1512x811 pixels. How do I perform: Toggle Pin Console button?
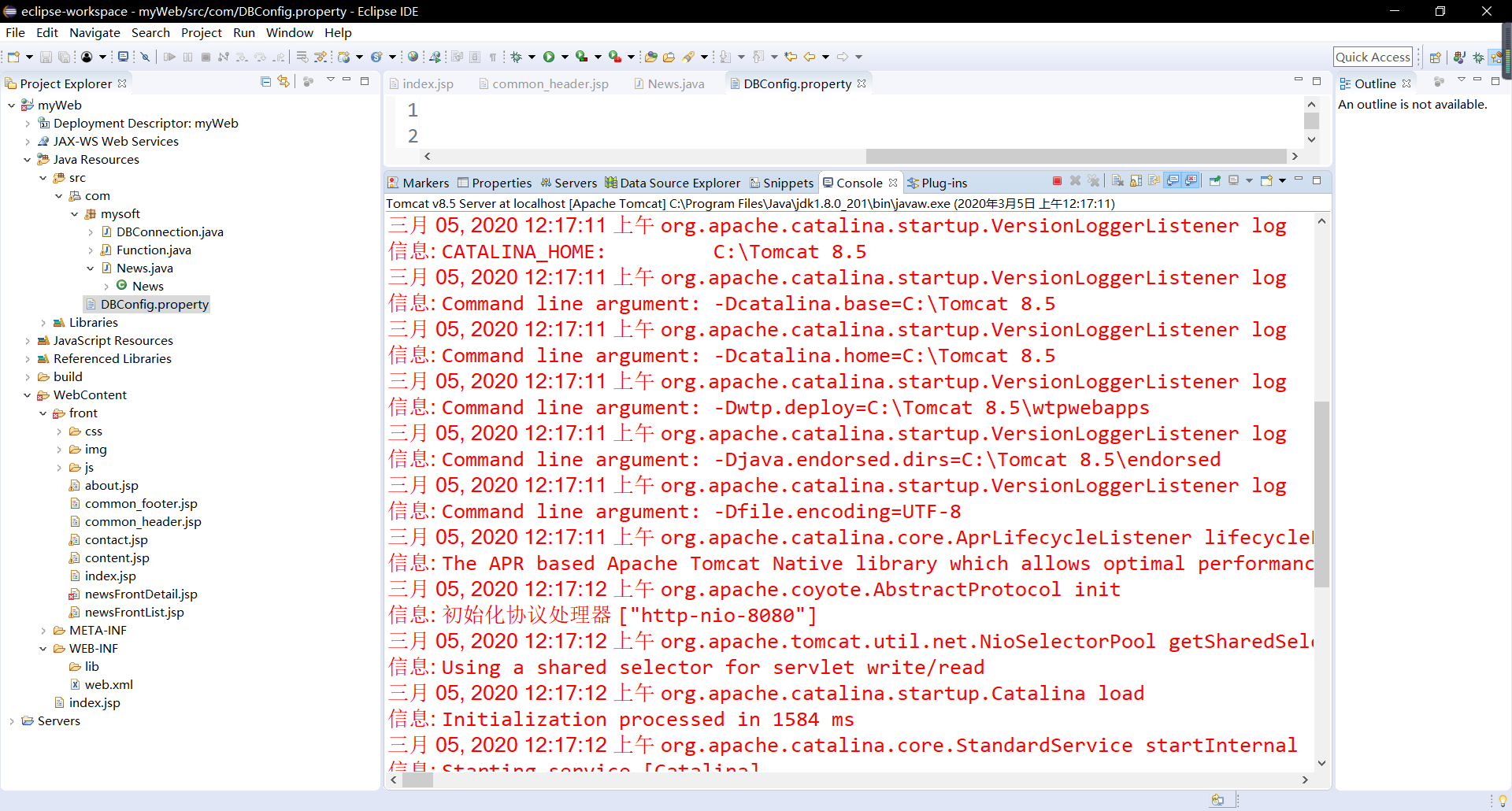1214,181
